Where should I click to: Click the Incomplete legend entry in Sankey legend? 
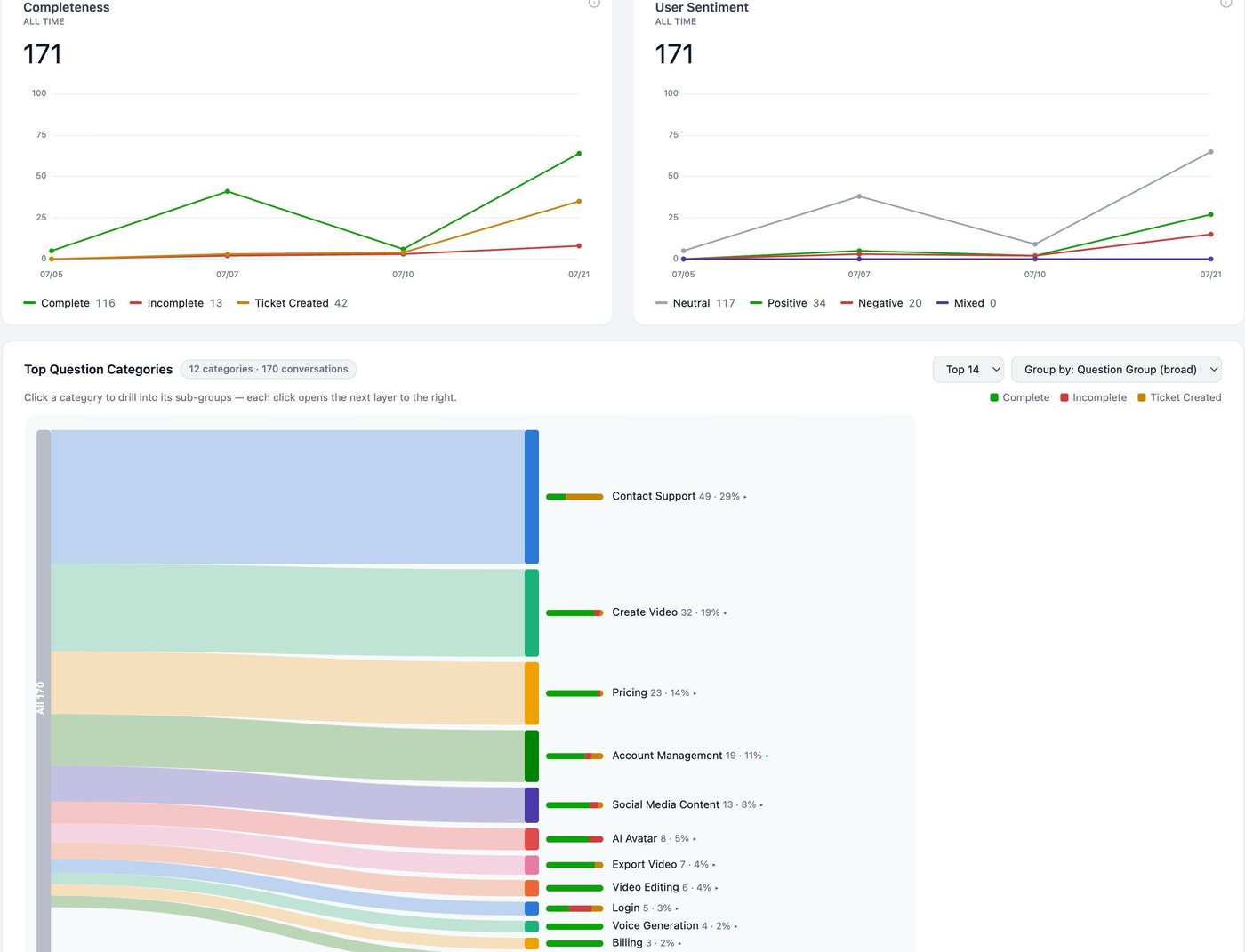click(x=1093, y=397)
